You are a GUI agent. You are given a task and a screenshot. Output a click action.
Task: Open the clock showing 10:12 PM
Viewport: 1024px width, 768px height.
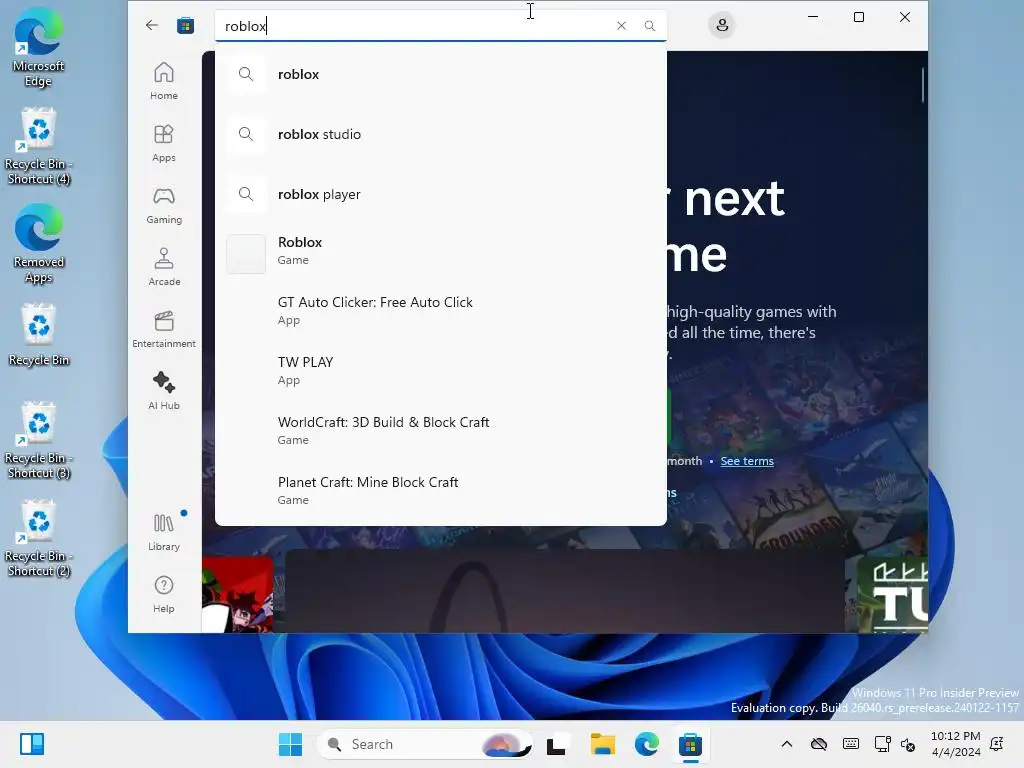(x=955, y=744)
